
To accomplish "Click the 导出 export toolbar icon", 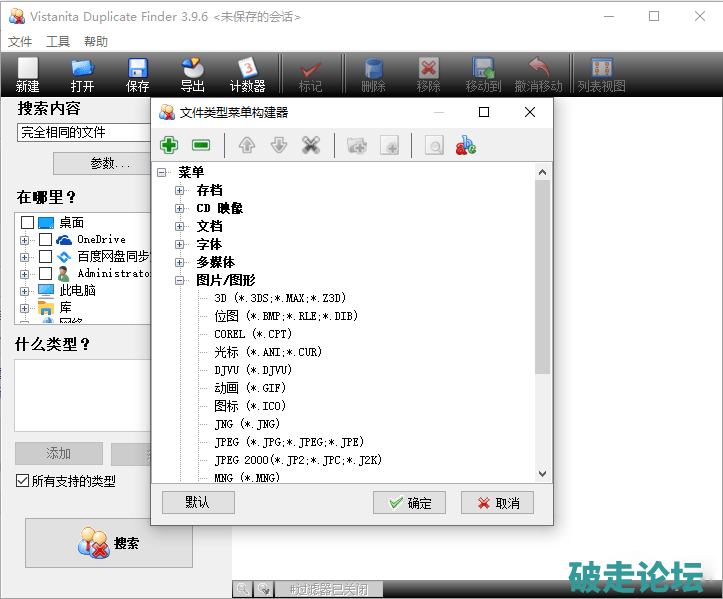I will (x=193, y=75).
